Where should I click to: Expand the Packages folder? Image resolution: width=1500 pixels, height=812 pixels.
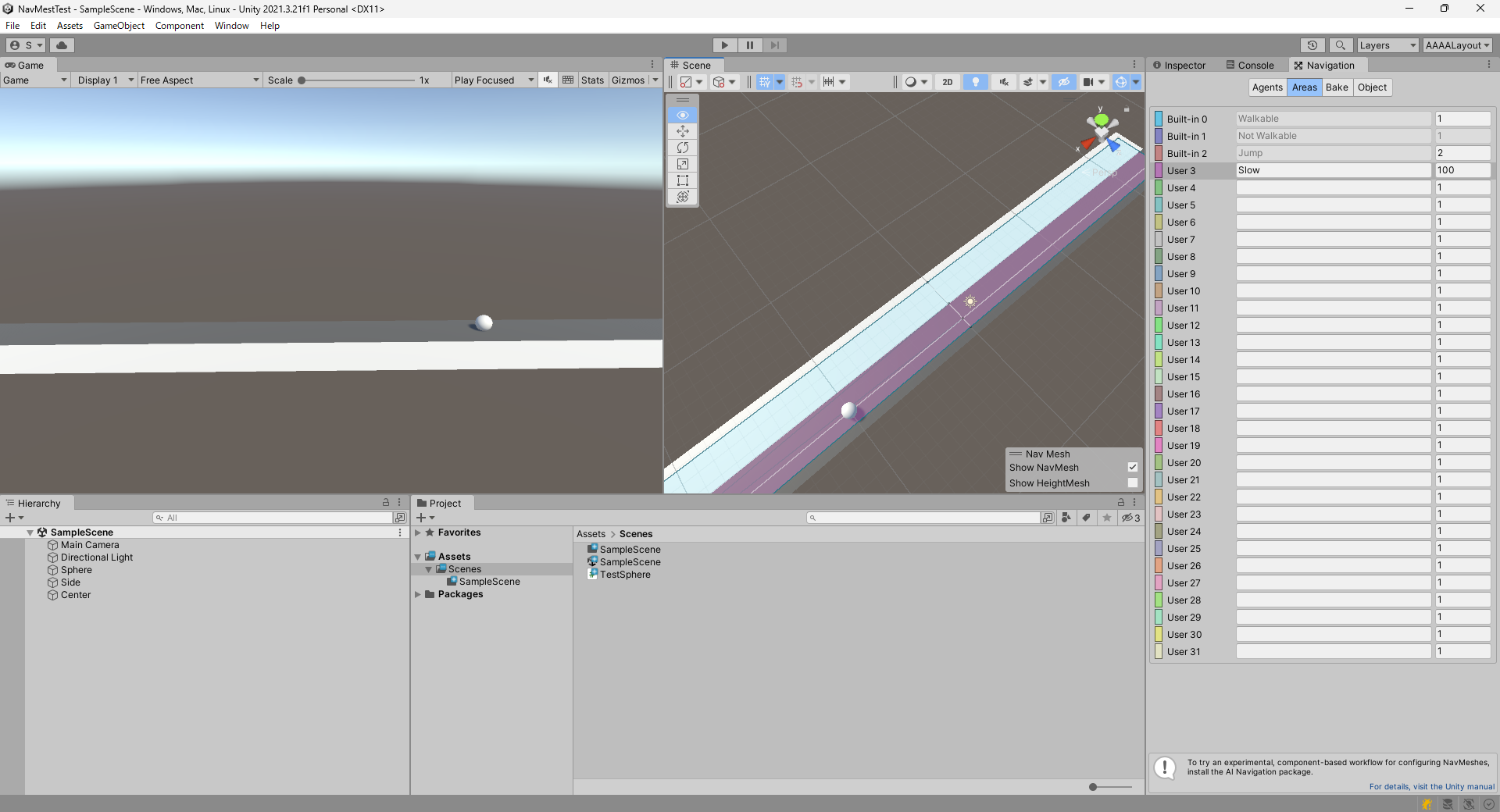418,594
